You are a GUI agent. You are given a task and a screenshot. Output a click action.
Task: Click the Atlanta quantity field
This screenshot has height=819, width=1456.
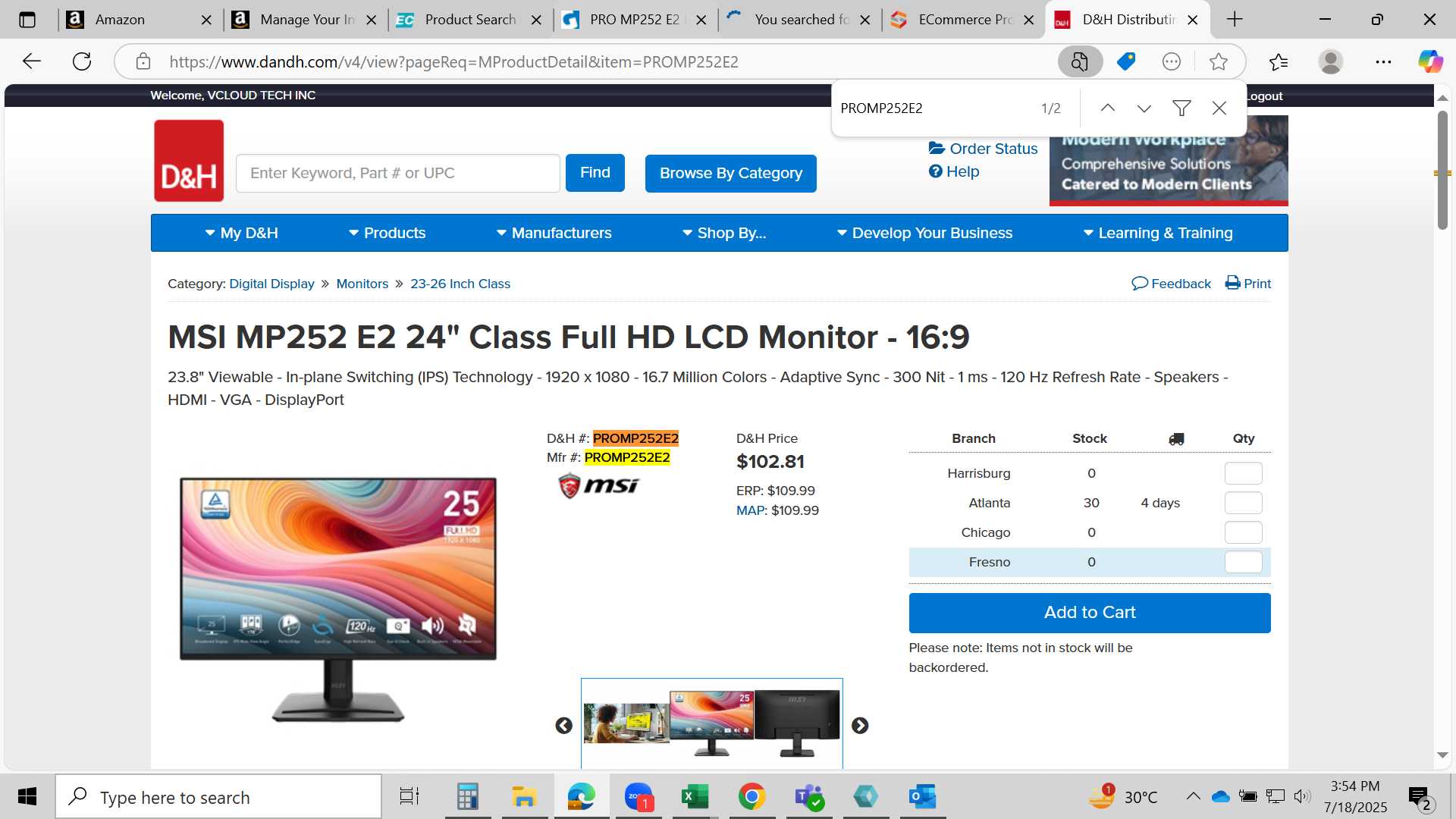tap(1244, 503)
